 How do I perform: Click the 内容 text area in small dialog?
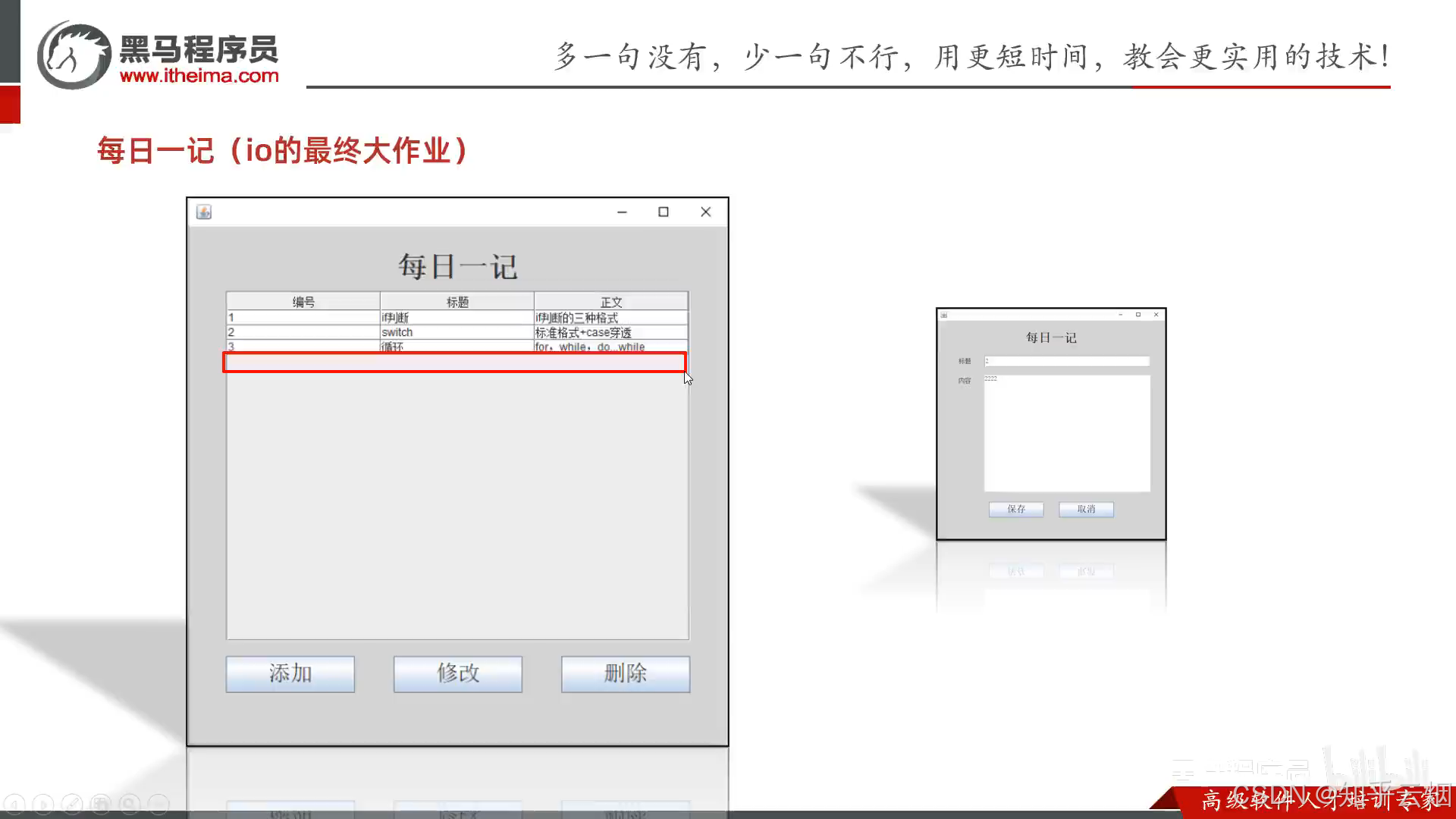(1066, 433)
